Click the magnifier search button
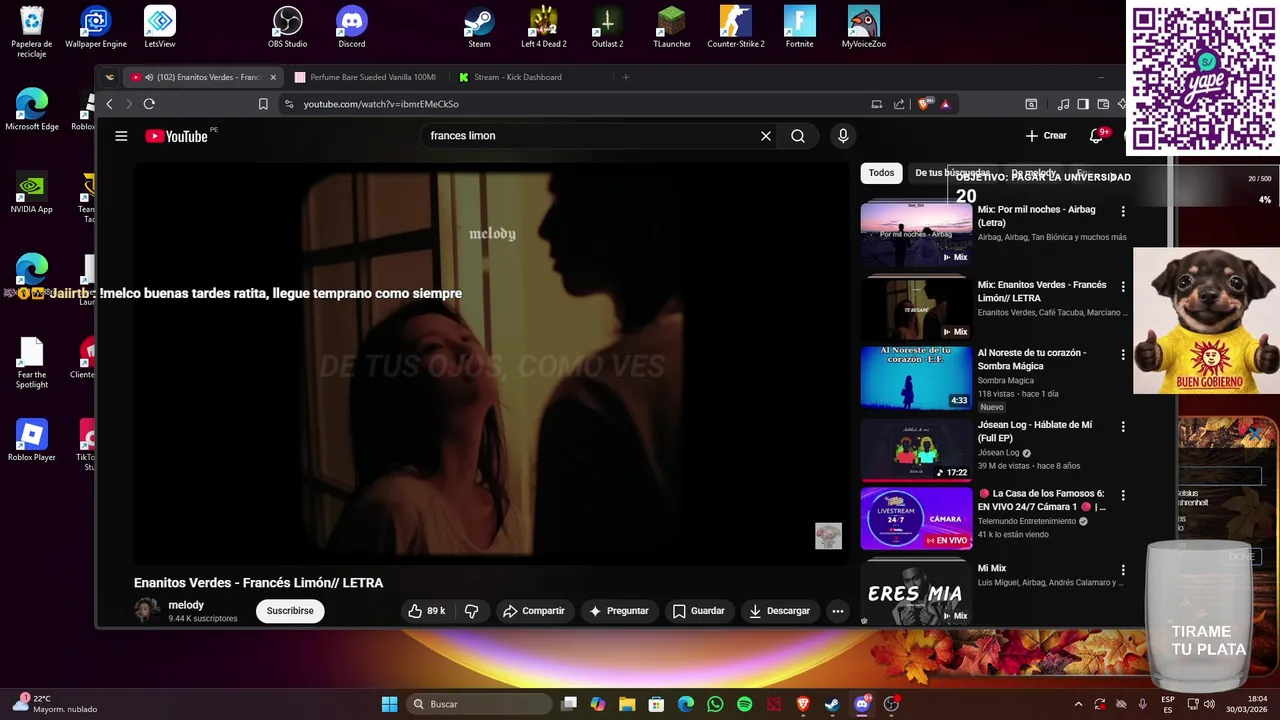Image resolution: width=1280 pixels, height=720 pixels. coord(798,136)
